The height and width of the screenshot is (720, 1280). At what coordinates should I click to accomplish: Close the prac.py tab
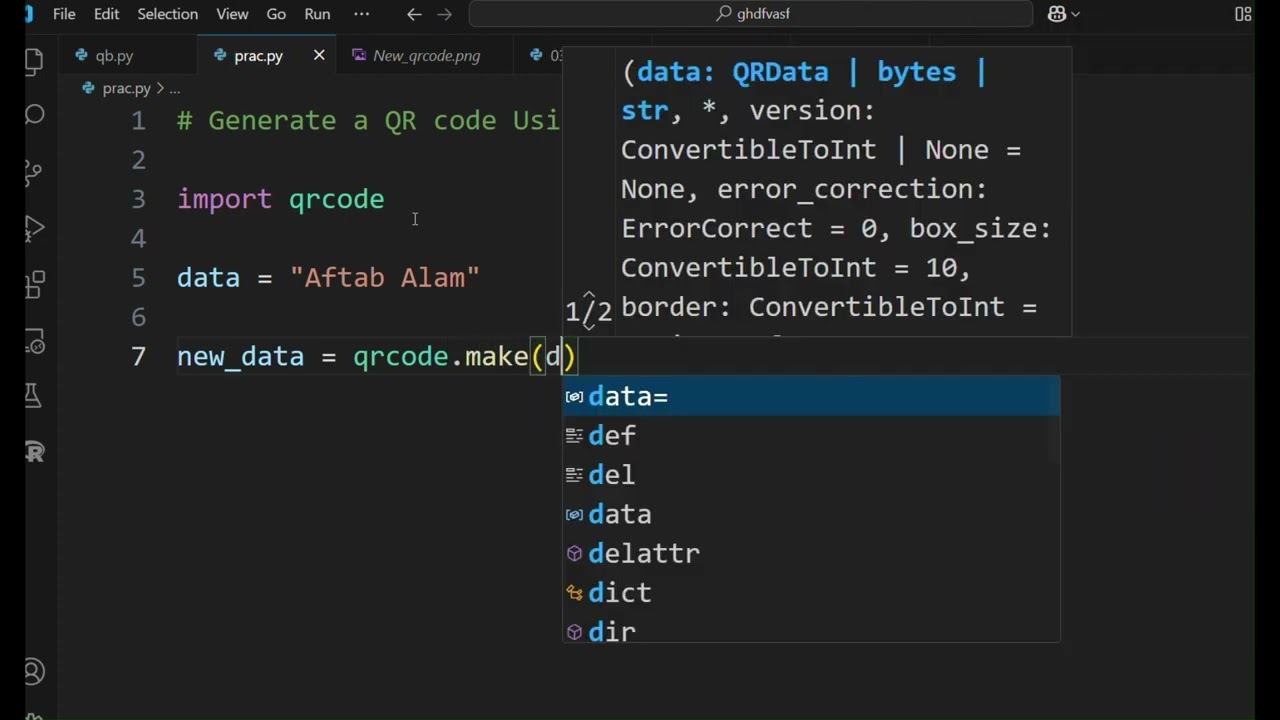point(319,55)
